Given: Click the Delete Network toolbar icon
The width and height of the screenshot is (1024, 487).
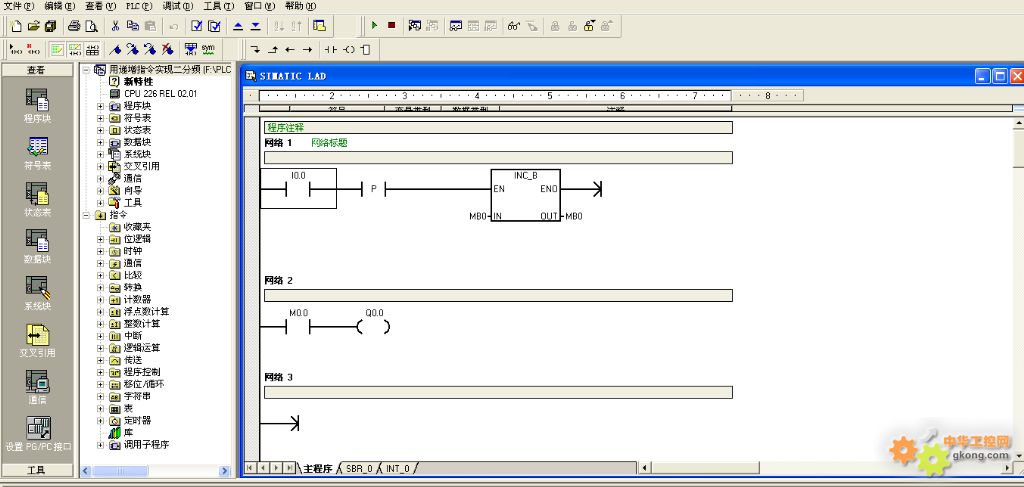Looking at the screenshot, I should click(x=33, y=50).
